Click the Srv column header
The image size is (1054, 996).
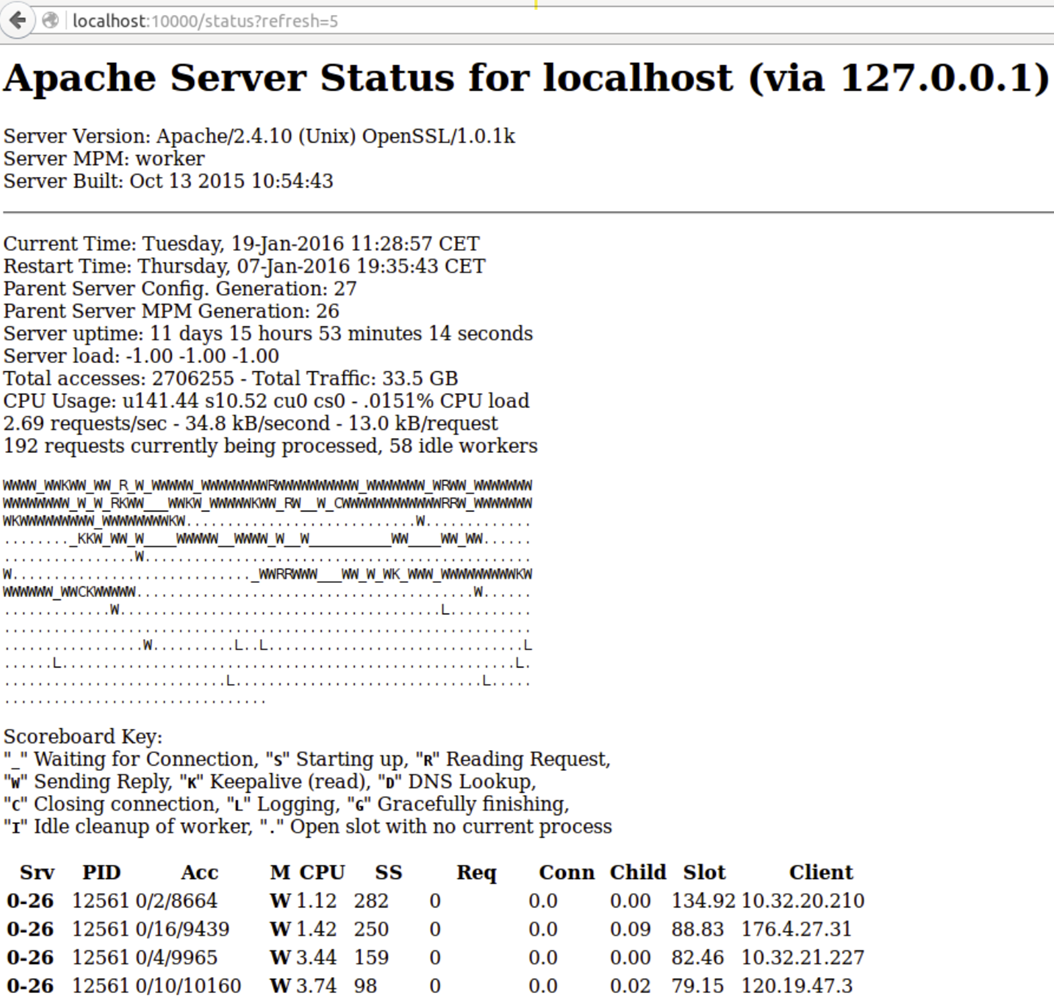pyautogui.click(x=38, y=872)
